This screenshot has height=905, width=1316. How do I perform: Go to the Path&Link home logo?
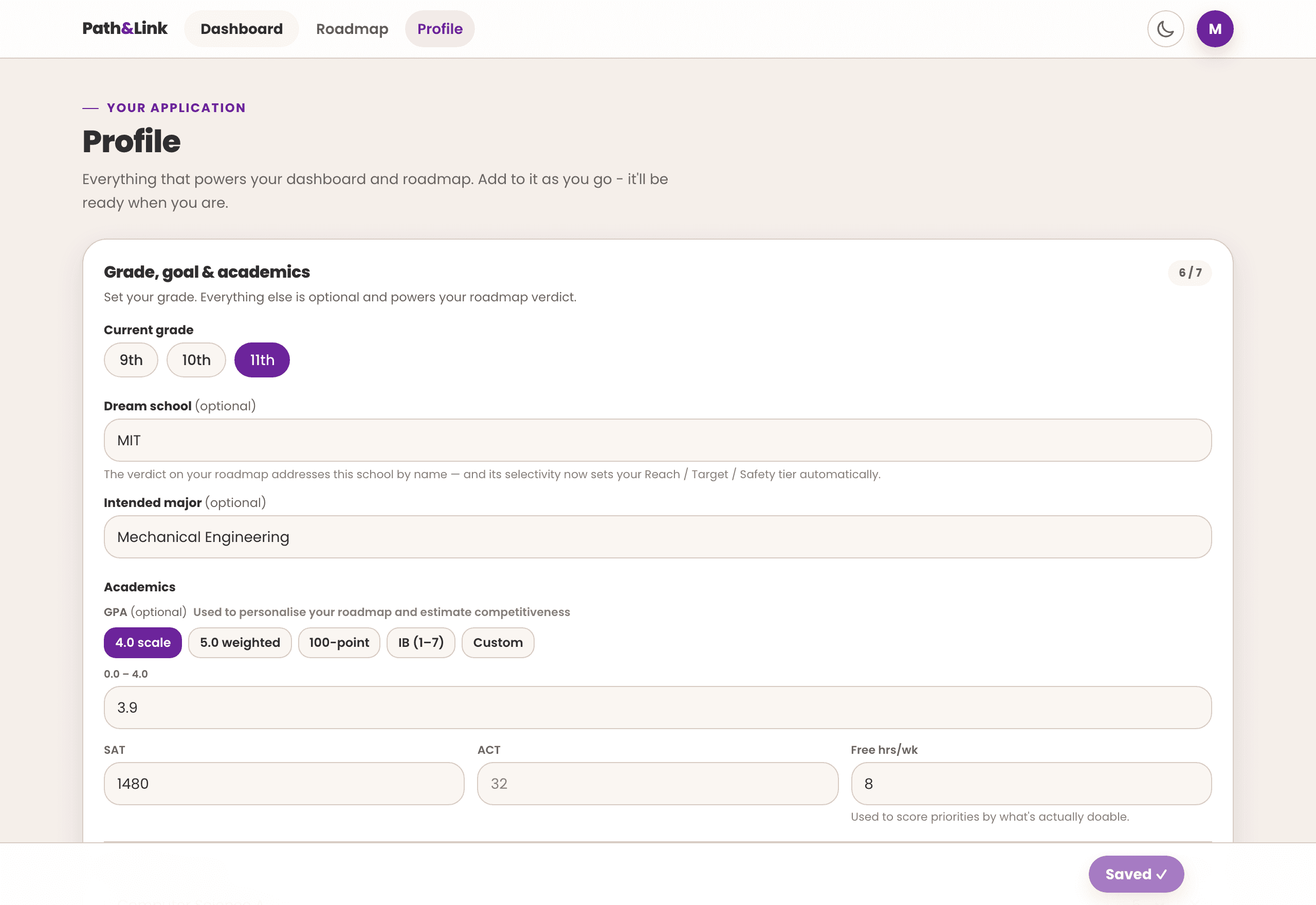tap(125, 28)
